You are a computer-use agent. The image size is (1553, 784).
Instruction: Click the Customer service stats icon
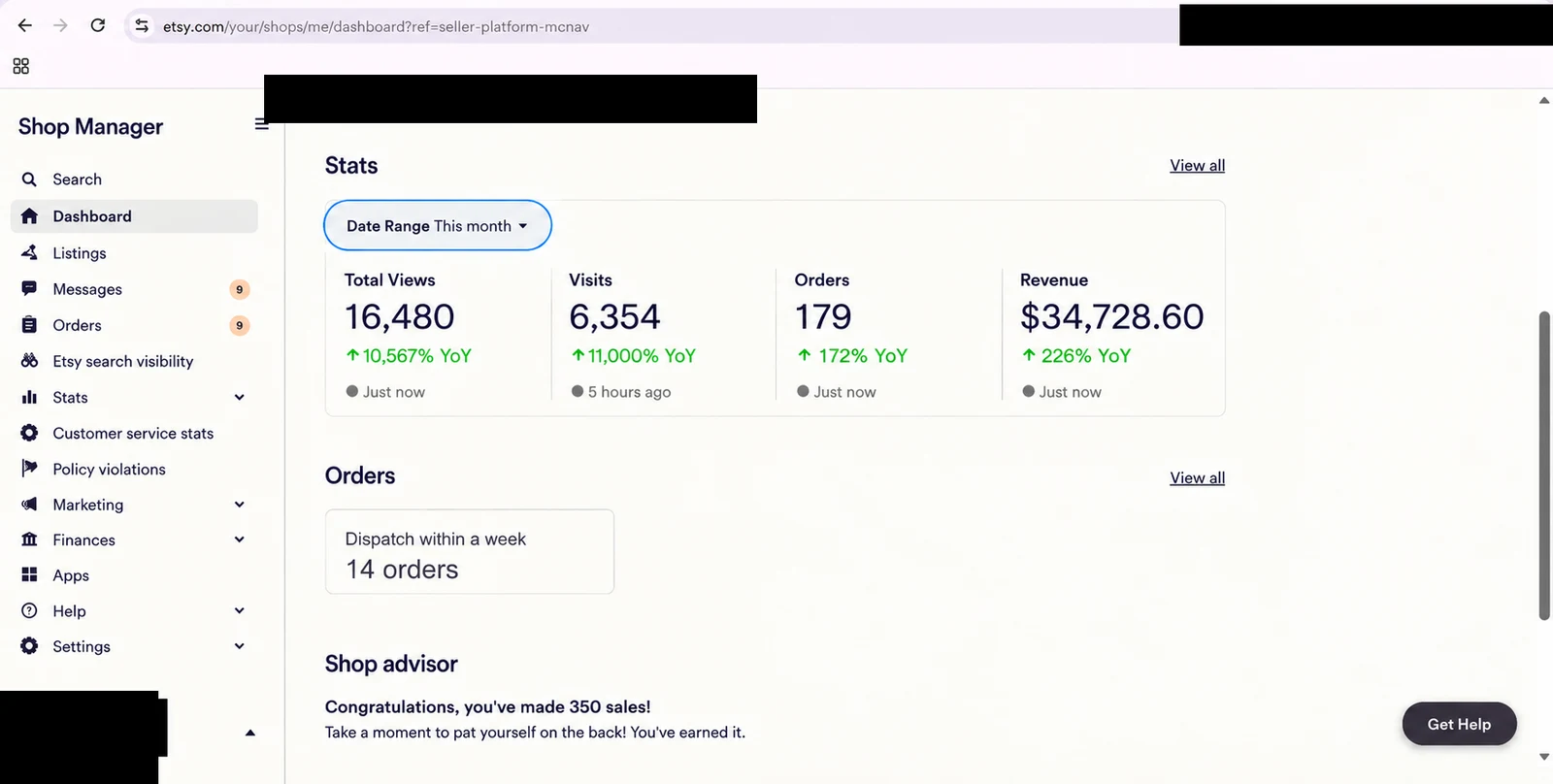[29, 433]
